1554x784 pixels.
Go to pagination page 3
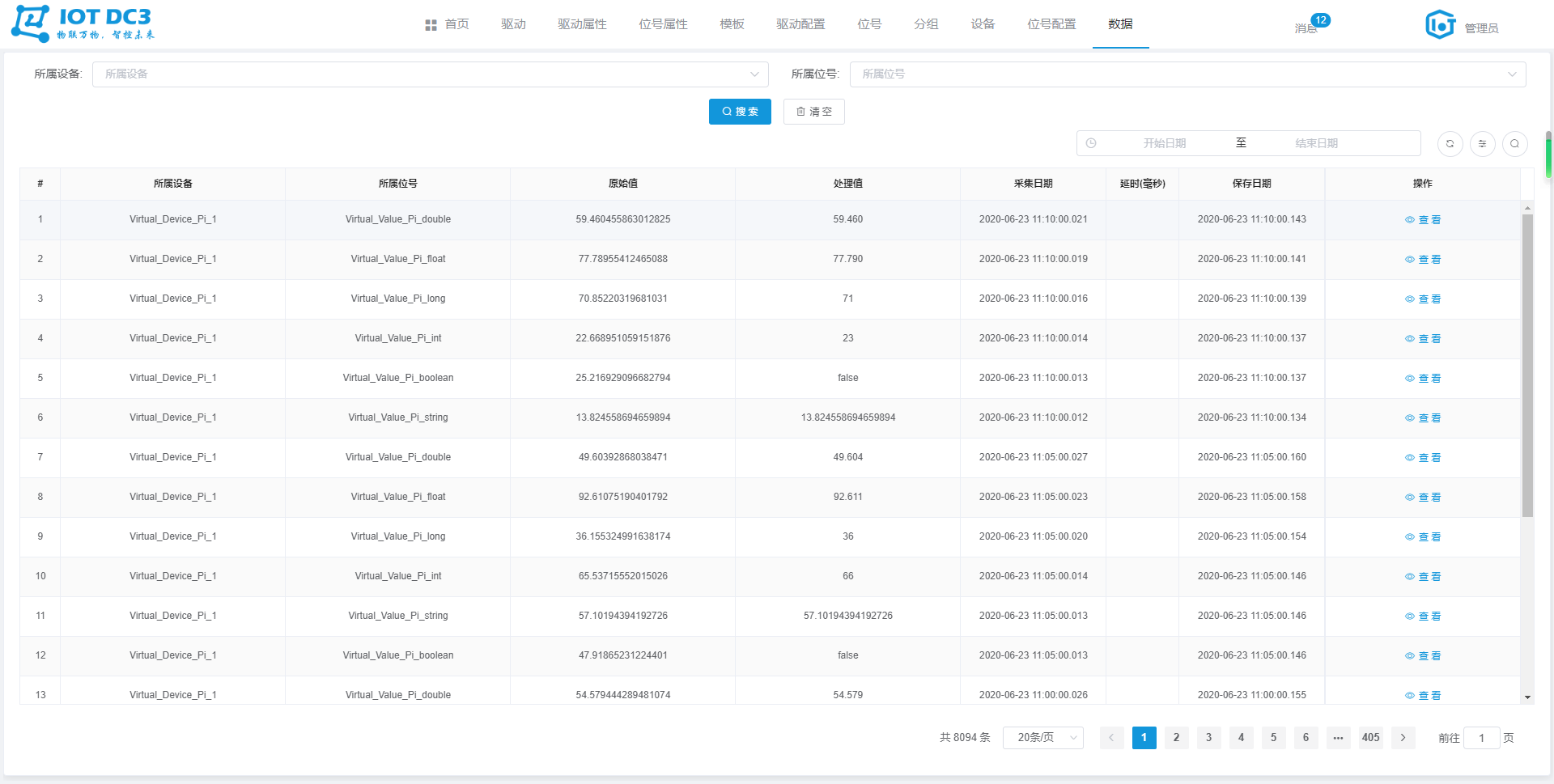coord(1208,738)
